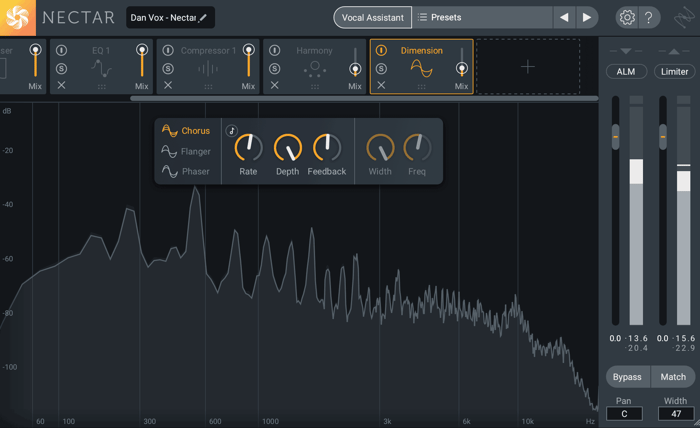The image size is (700, 428).
Task: Click the Dimension Width knob
Action: click(380, 148)
